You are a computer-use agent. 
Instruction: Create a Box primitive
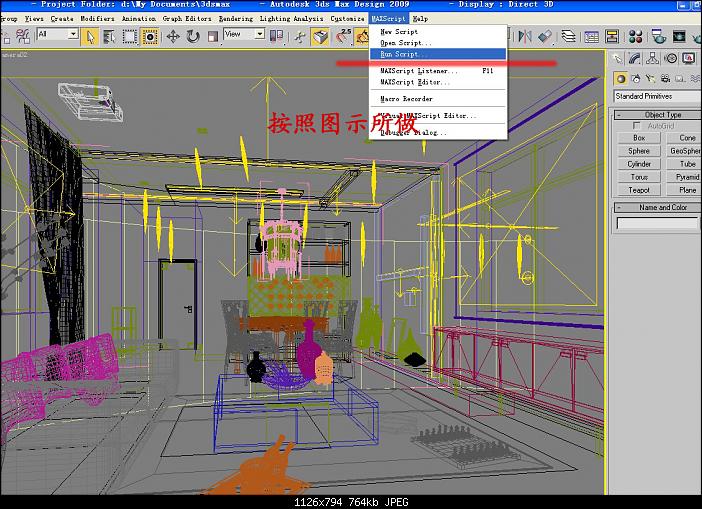(x=639, y=138)
